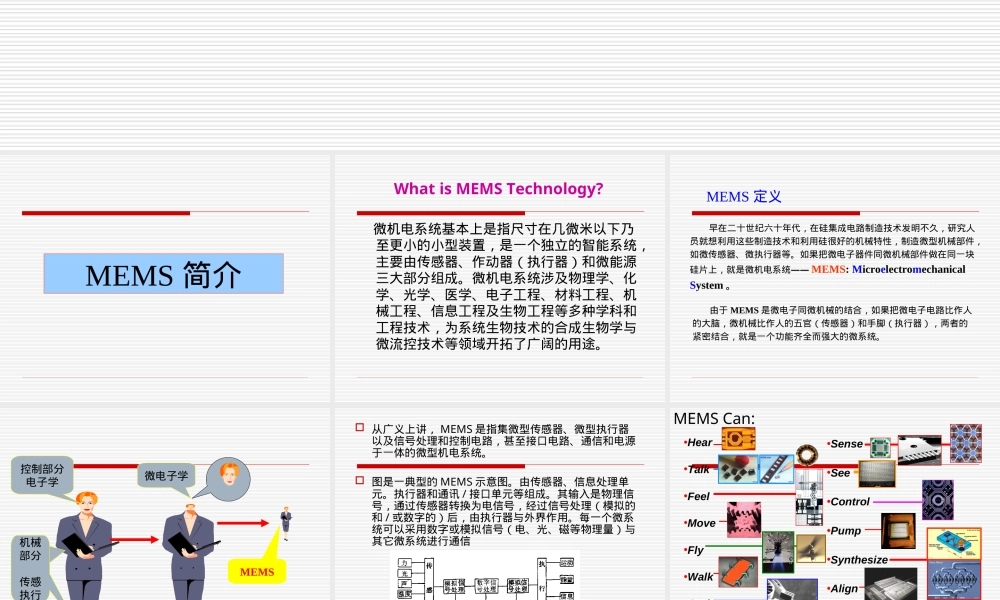Click the 'Align' label

pyautogui.click(x=843, y=589)
